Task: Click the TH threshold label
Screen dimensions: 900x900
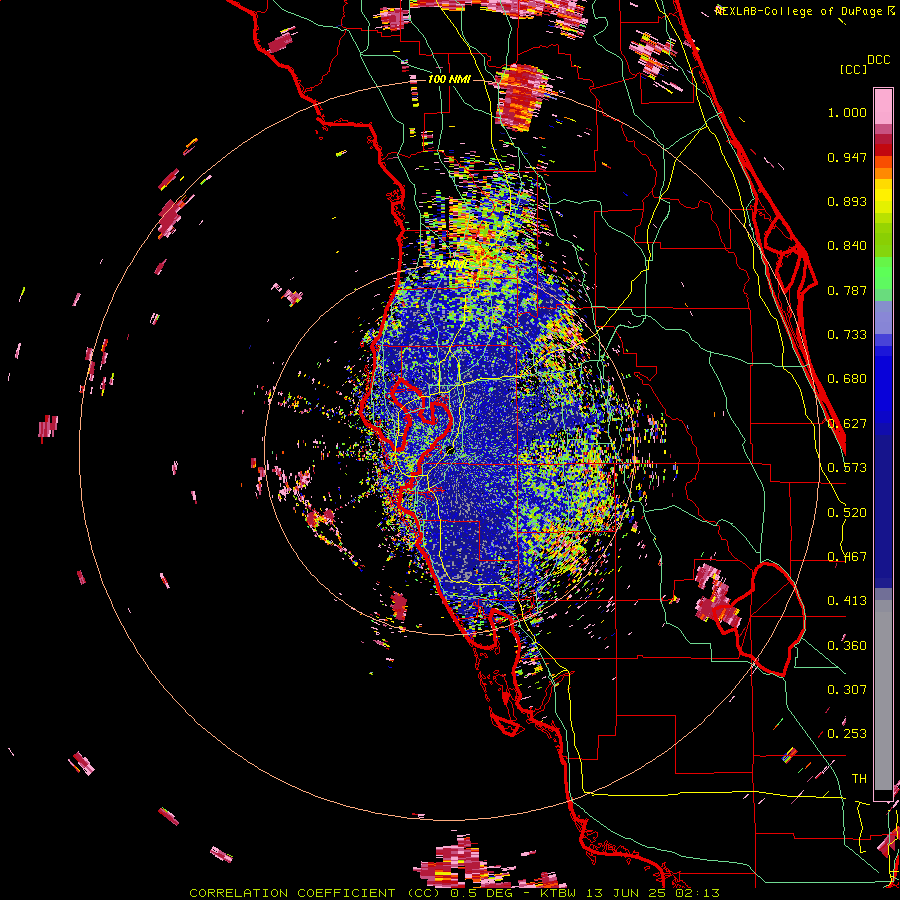Action: (x=859, y=779)
